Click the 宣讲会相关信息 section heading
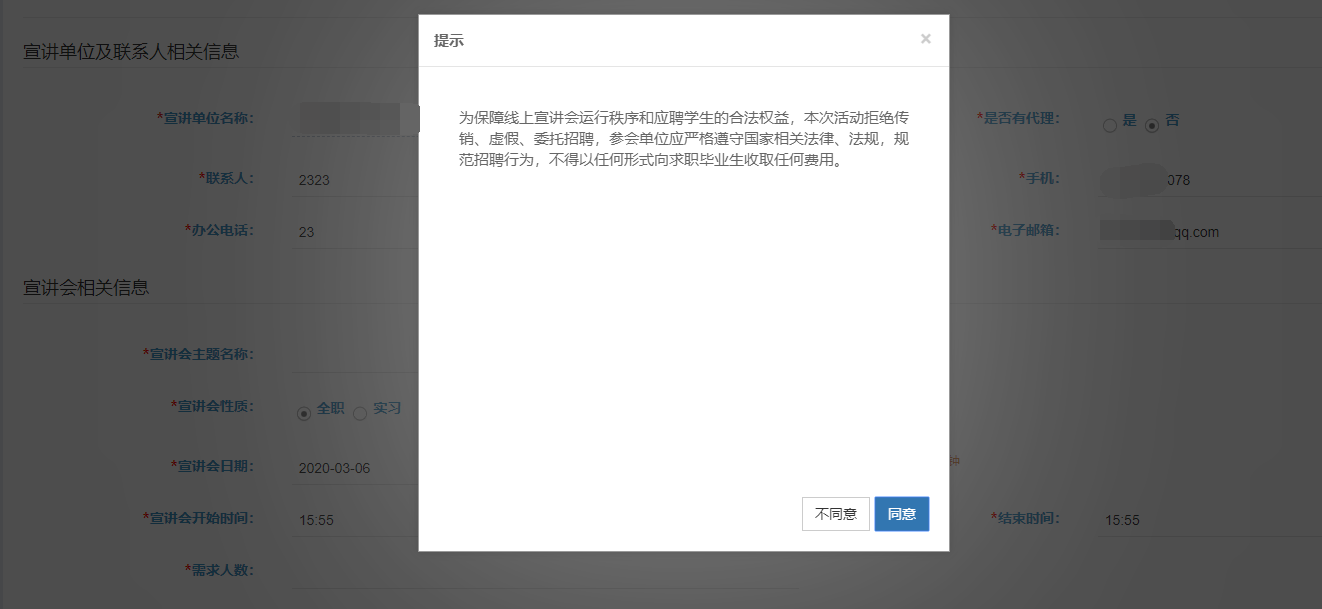The image size is (1322, 609). (86, 288)
